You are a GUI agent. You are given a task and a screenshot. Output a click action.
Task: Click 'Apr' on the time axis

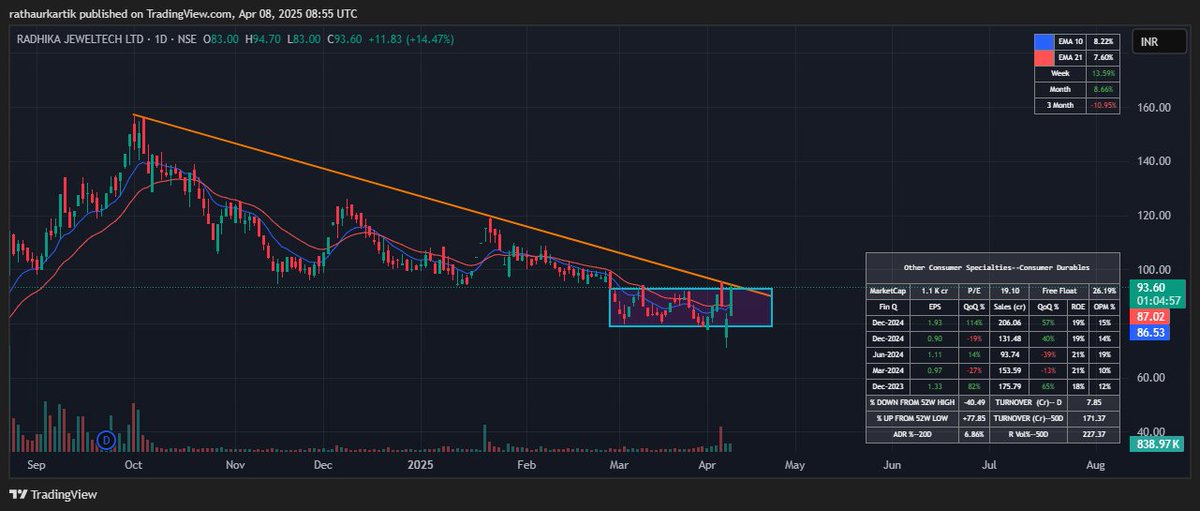click(707, 465)
